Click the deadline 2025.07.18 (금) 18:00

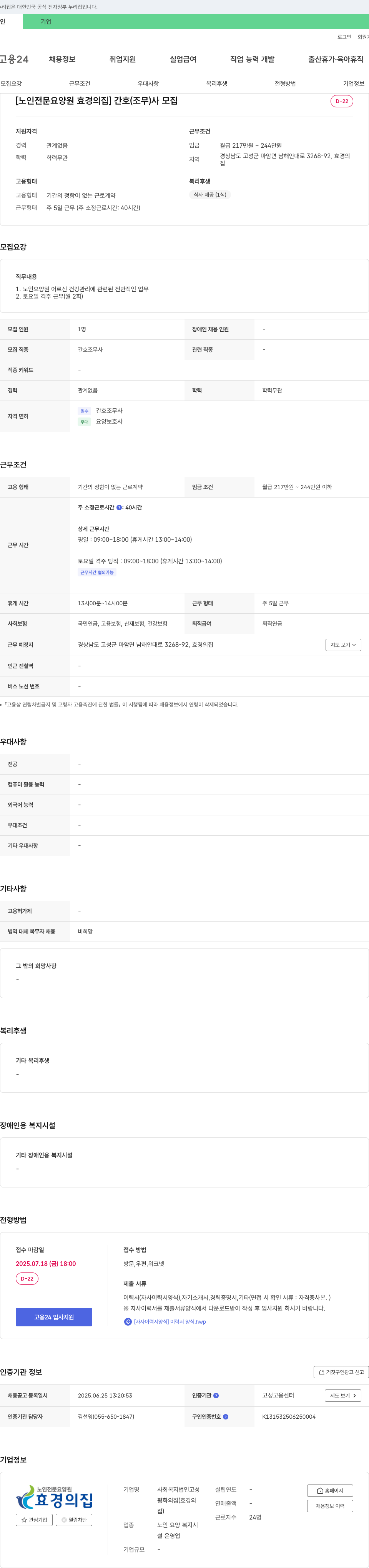point(46,1264)
